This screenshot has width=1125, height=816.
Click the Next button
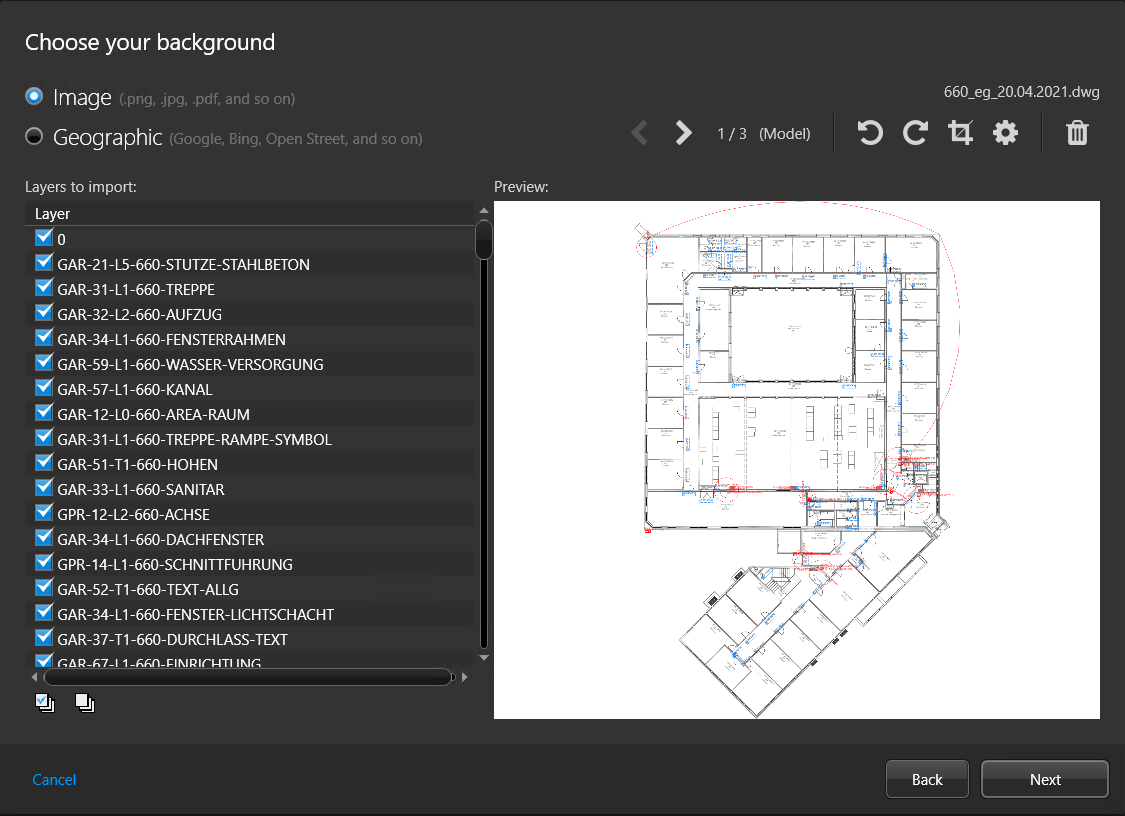[x=1044, y=779]
